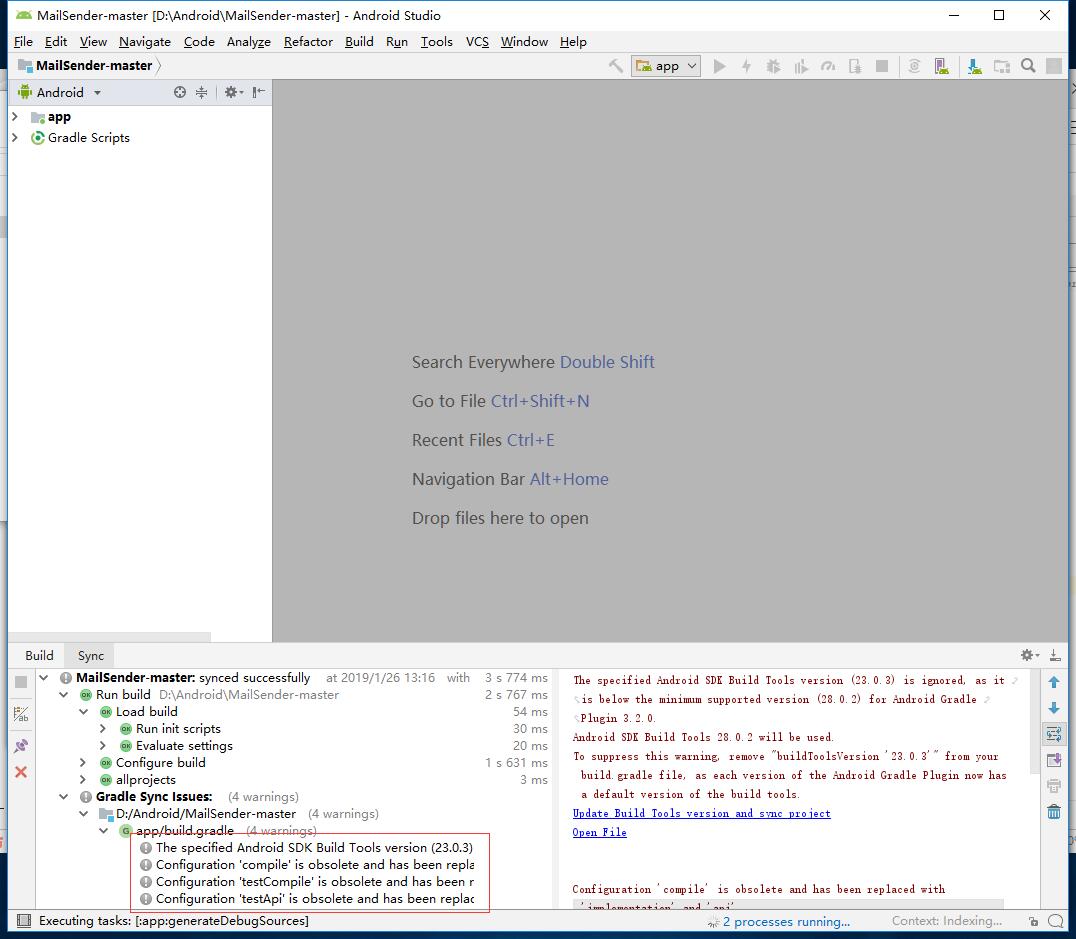The width and height of the screenshot is (1076, 939).
Task: Toggle the Pin Tab icon in Build panel
Action: click(x=21, y=745)
